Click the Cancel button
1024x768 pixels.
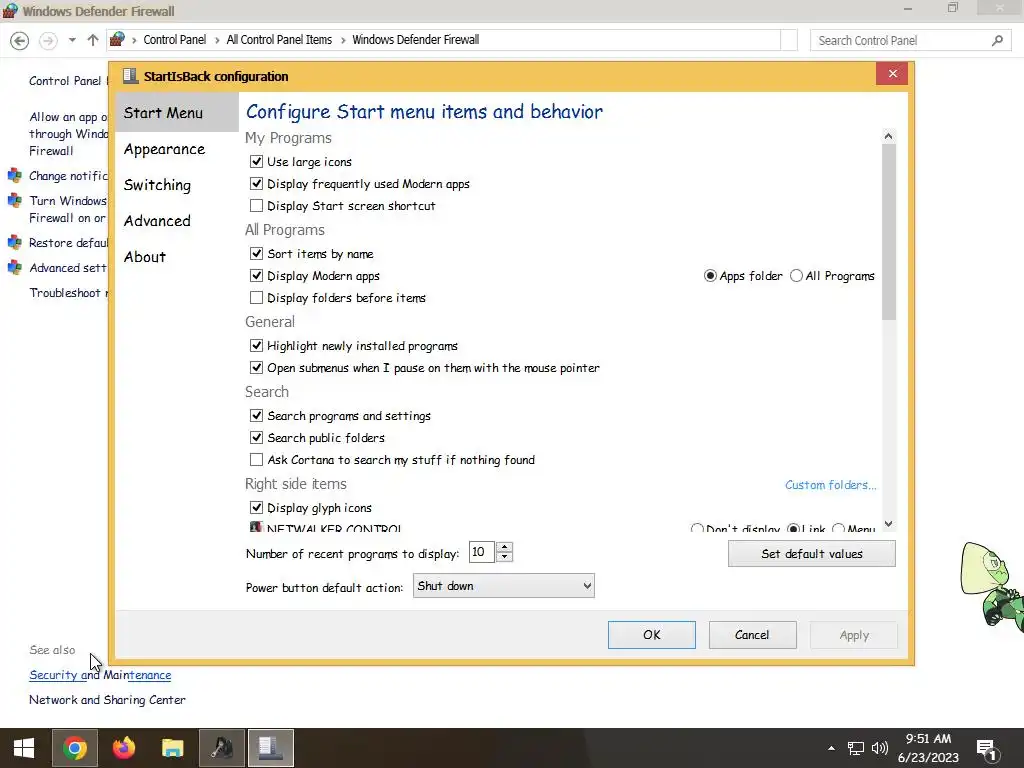pos(752,635)
